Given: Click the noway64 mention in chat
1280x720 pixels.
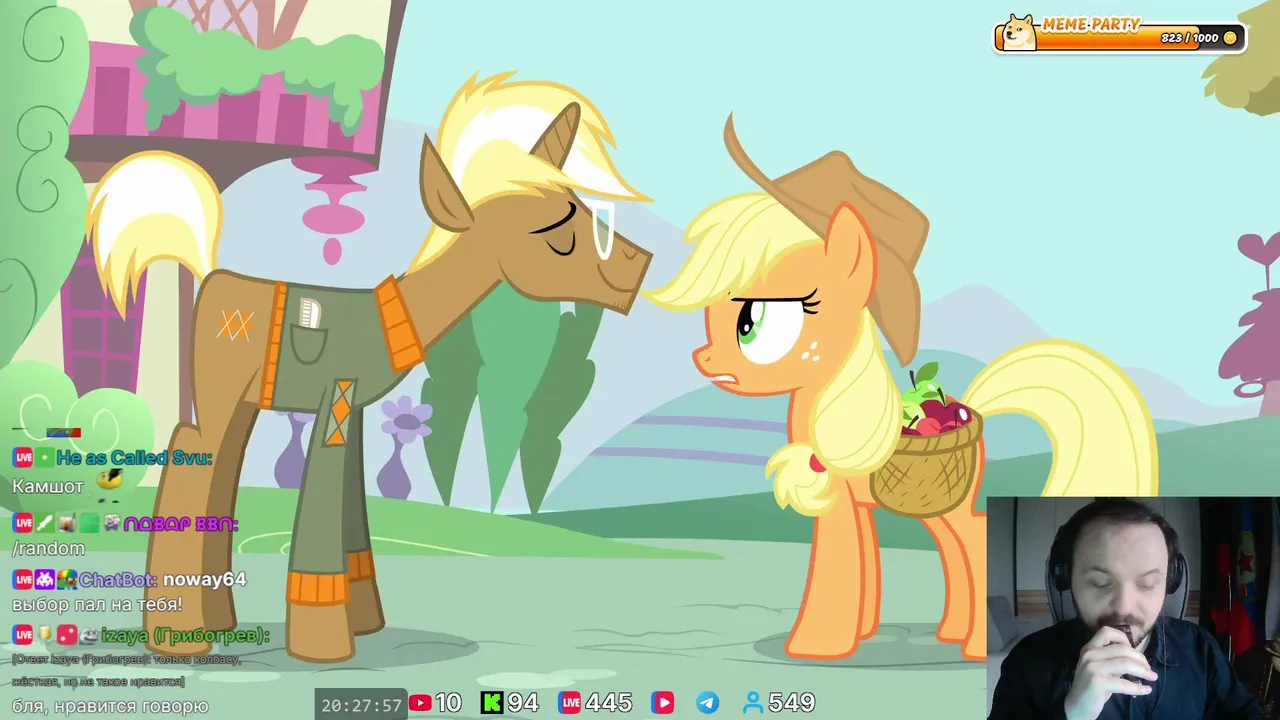Looking at the screenshot, I should 204,579.
